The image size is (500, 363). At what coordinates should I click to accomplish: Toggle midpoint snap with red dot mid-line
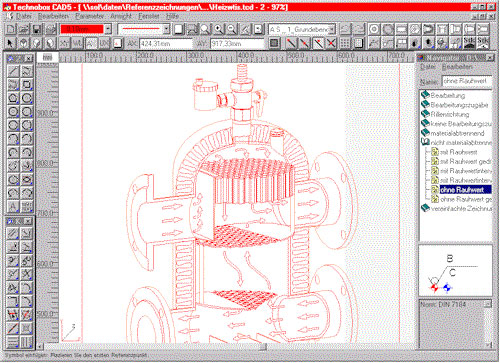click(x=304, y=43)
